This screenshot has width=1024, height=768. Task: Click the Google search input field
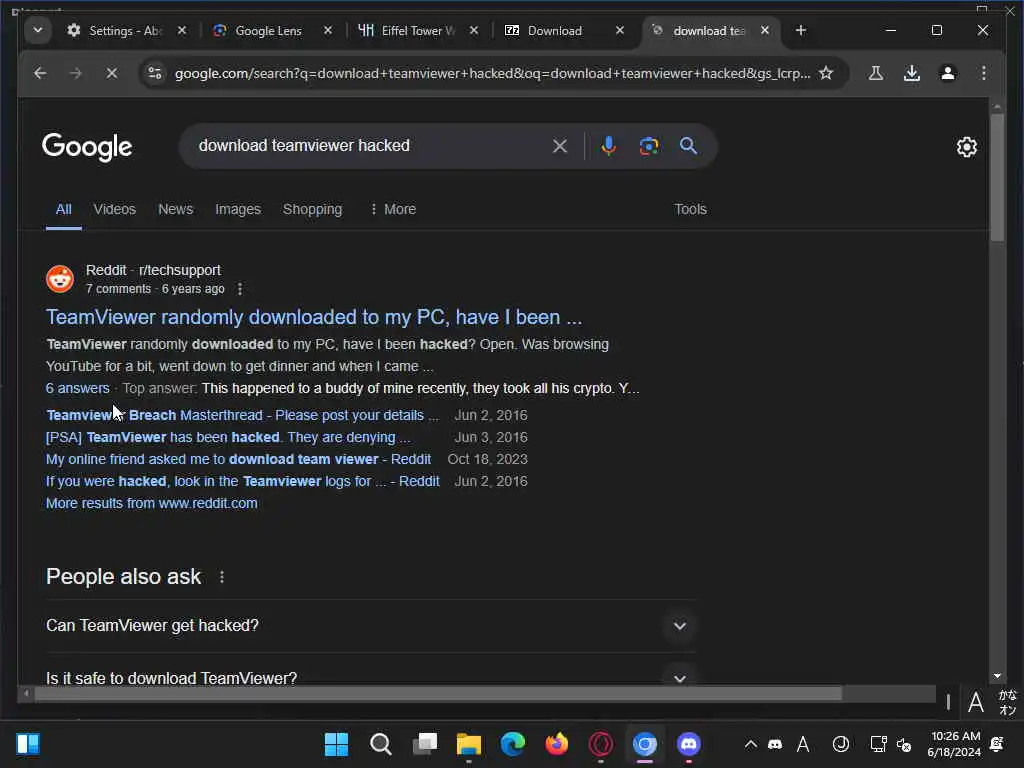[369, 146]
